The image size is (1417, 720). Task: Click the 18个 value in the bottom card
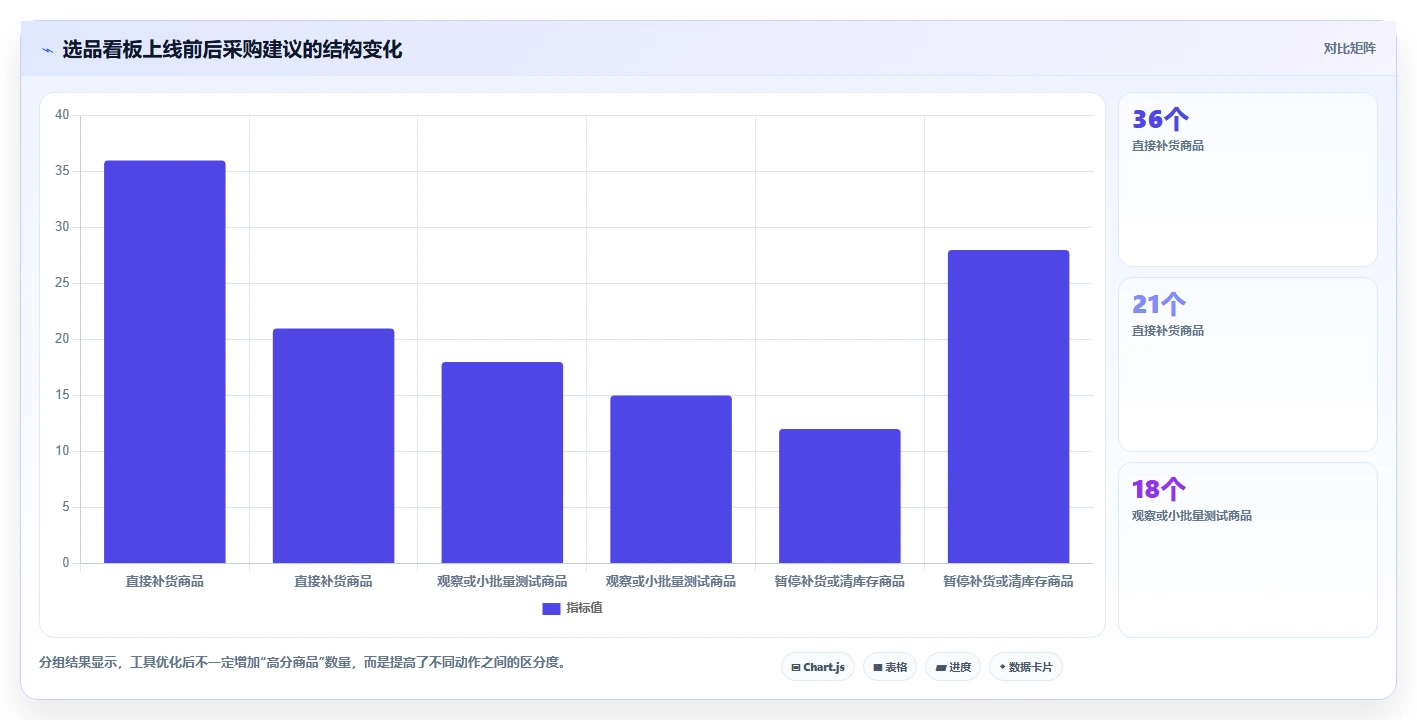coord(1160,490)
